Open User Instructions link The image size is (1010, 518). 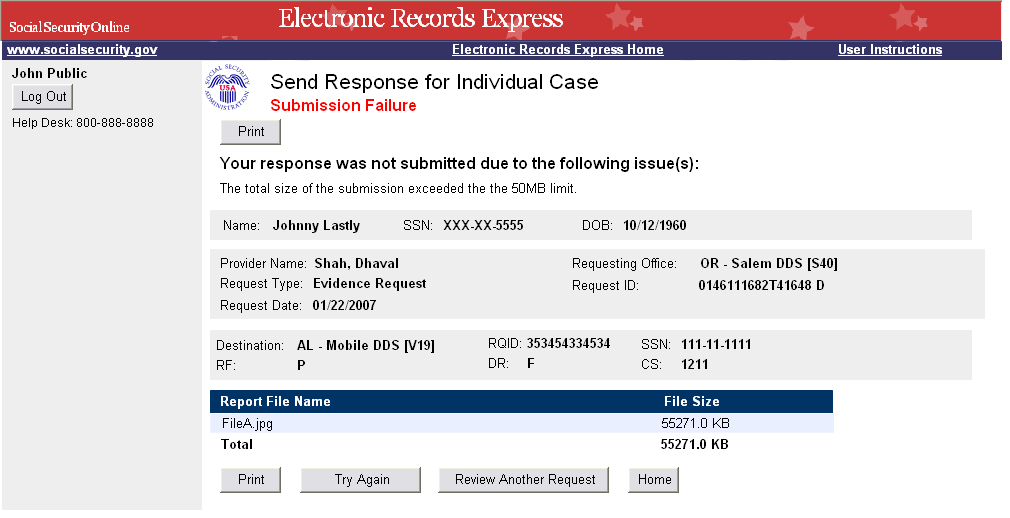click(889, 50)
